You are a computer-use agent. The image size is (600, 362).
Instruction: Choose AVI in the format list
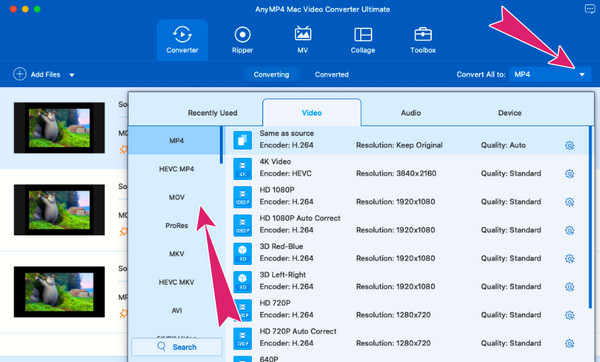tap(176, 310)
